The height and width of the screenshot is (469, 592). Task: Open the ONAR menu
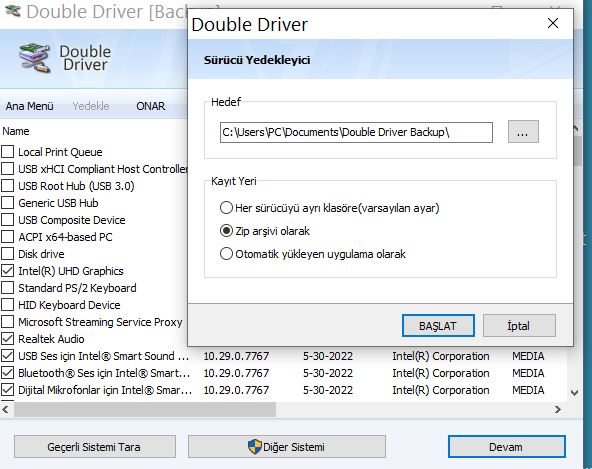(x=151, y=106)
